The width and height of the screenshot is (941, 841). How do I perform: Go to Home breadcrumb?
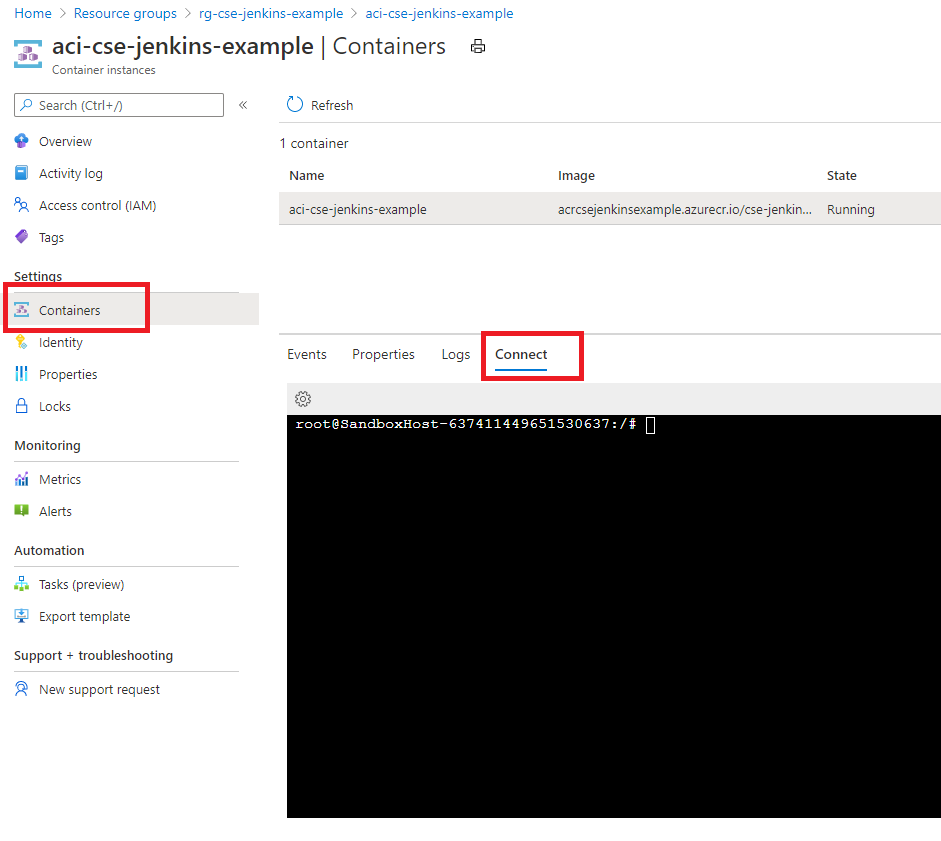tap(33, 13)
